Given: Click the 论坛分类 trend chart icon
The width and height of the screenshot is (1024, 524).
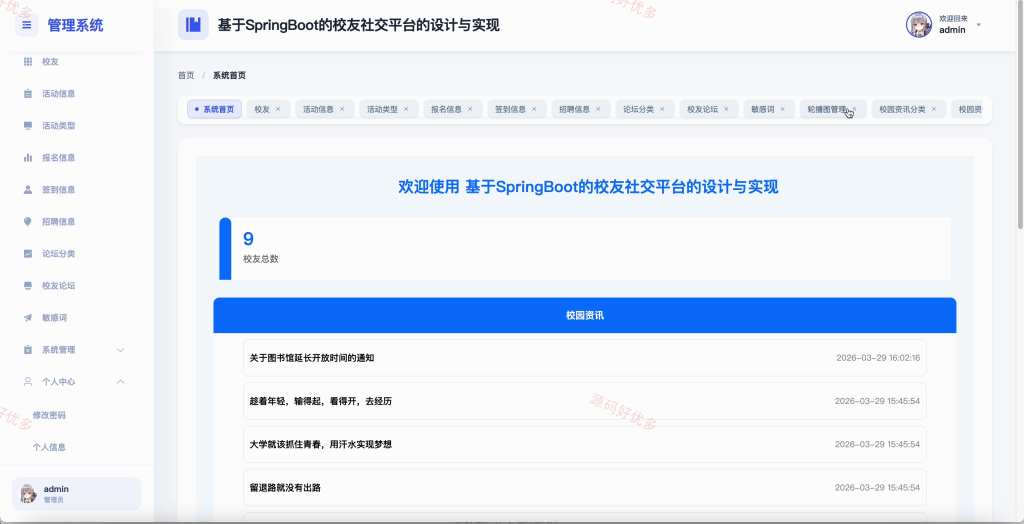Looking at the screenshot, I should pyautogui.click(x=27, y=254).
